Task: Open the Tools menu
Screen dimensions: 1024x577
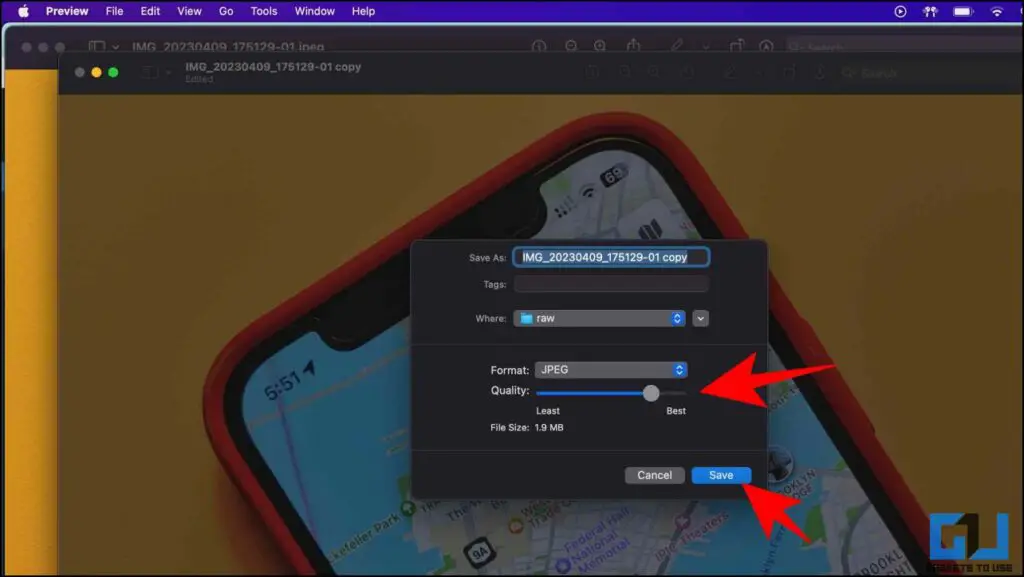Action: coord(264,11)
